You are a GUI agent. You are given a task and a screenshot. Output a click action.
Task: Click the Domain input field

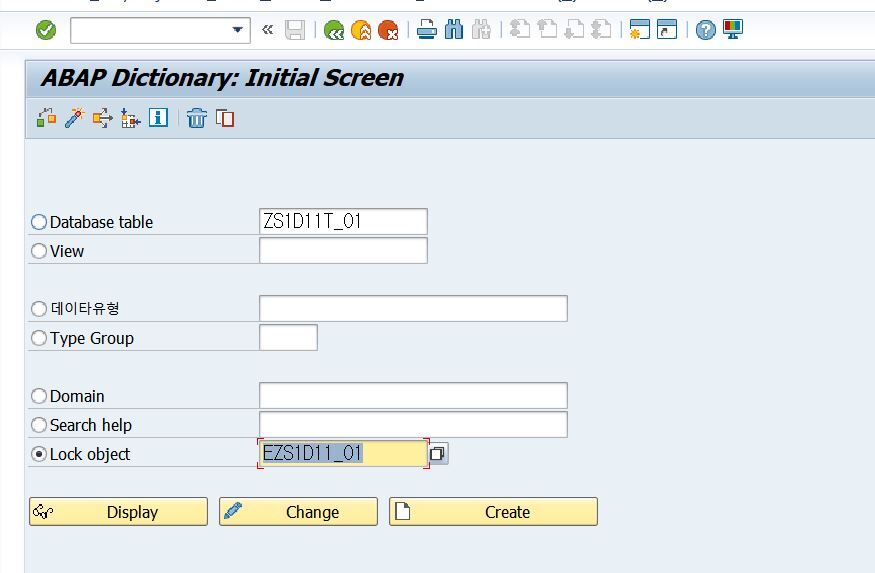pos(414,396)
